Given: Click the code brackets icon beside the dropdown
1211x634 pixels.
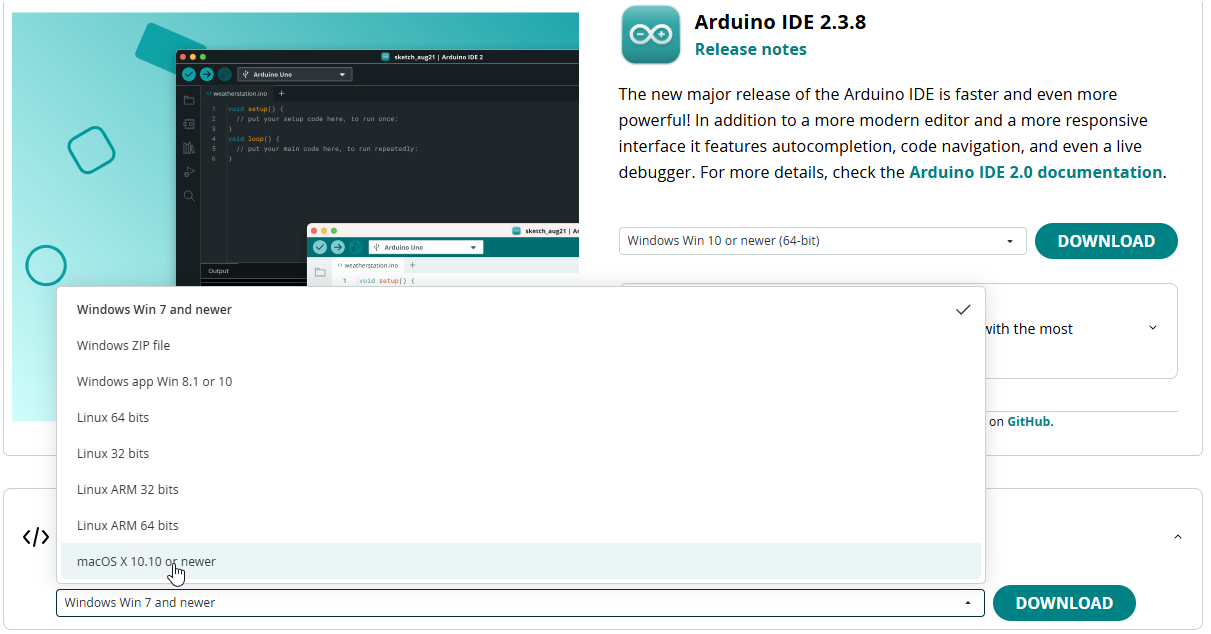Looking at the screenshot, I should (x=35, y=537).
